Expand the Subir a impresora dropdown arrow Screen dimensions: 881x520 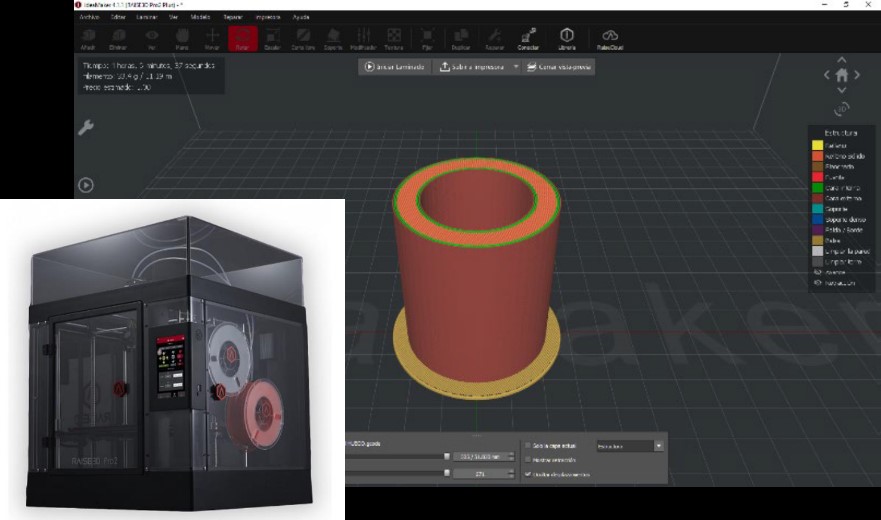tap(516, 67)
